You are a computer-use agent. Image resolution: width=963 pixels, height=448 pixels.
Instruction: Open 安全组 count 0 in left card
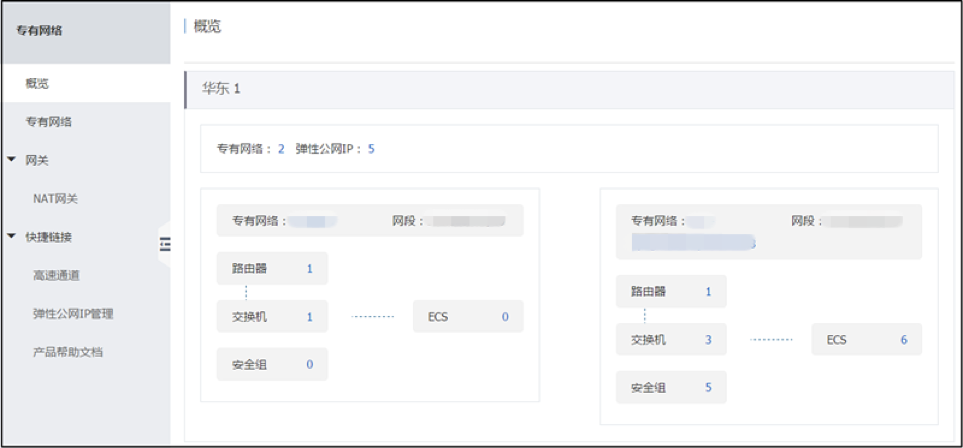point(310,365)
